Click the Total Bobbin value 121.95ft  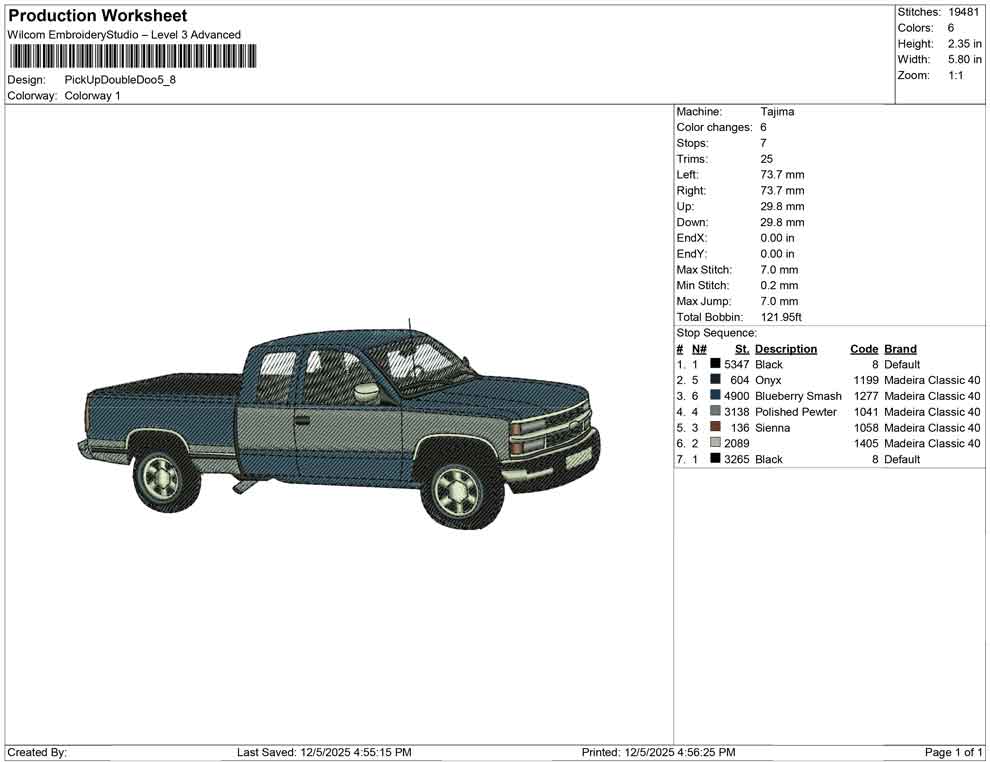[x=781, y=317]
